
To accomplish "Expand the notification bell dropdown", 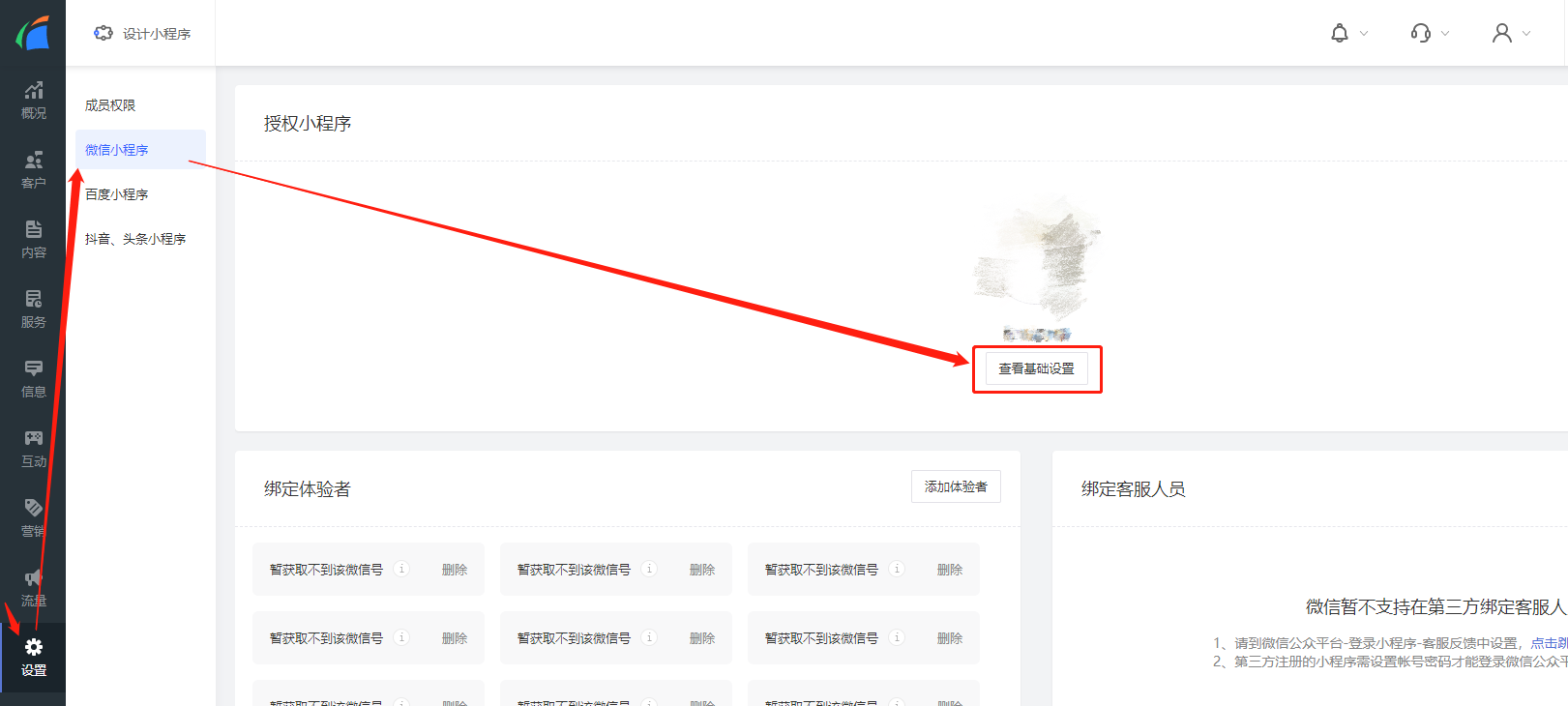I will [x=1348, y=33].
